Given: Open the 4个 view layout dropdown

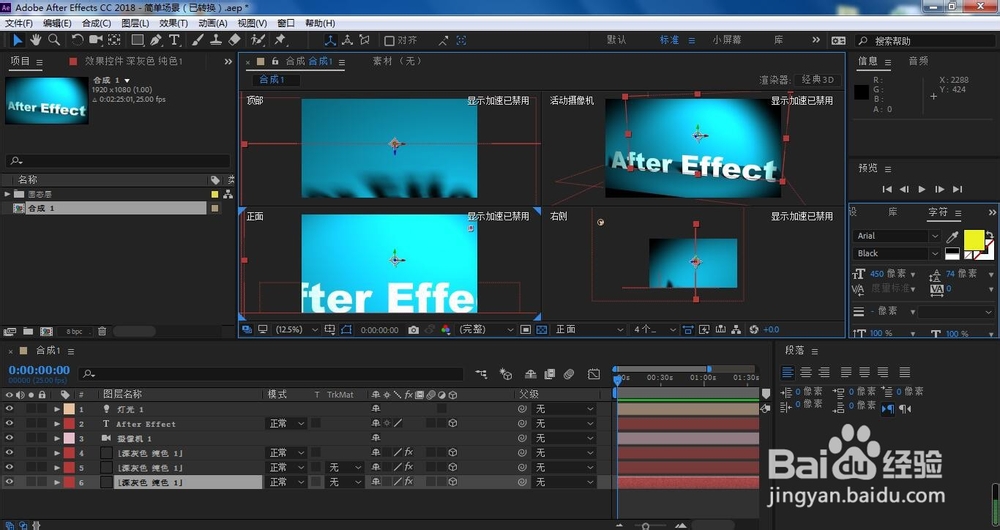Looking at the screenshot, I should click(x=654, y=330).
